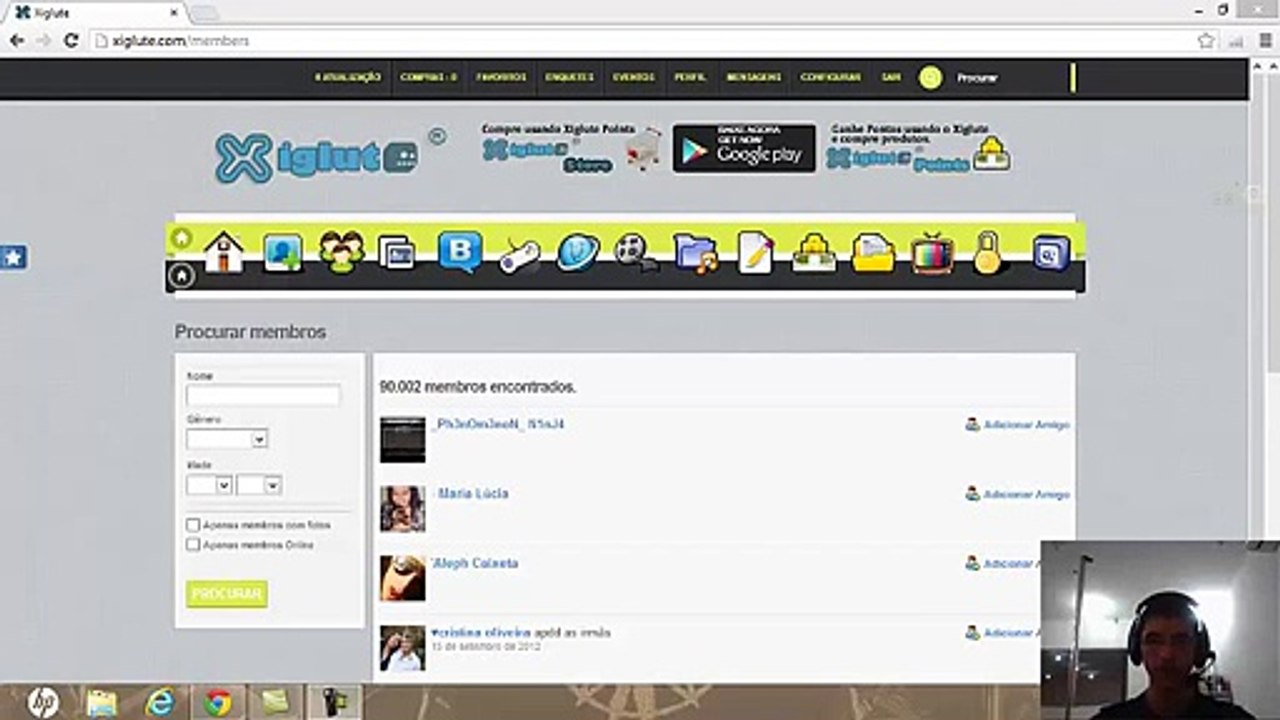Open the television icon
The height and width of the screenshot is (720, 1280).
point(932,252)
